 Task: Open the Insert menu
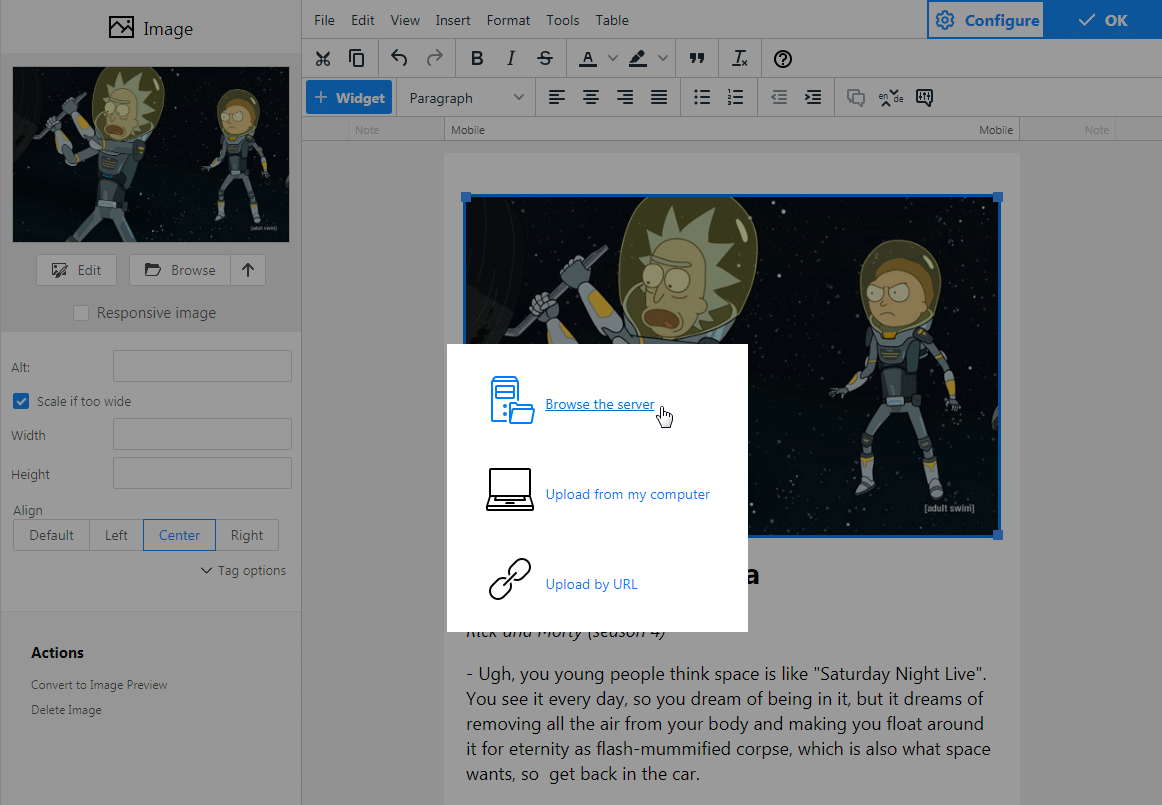tap(453, 20)
